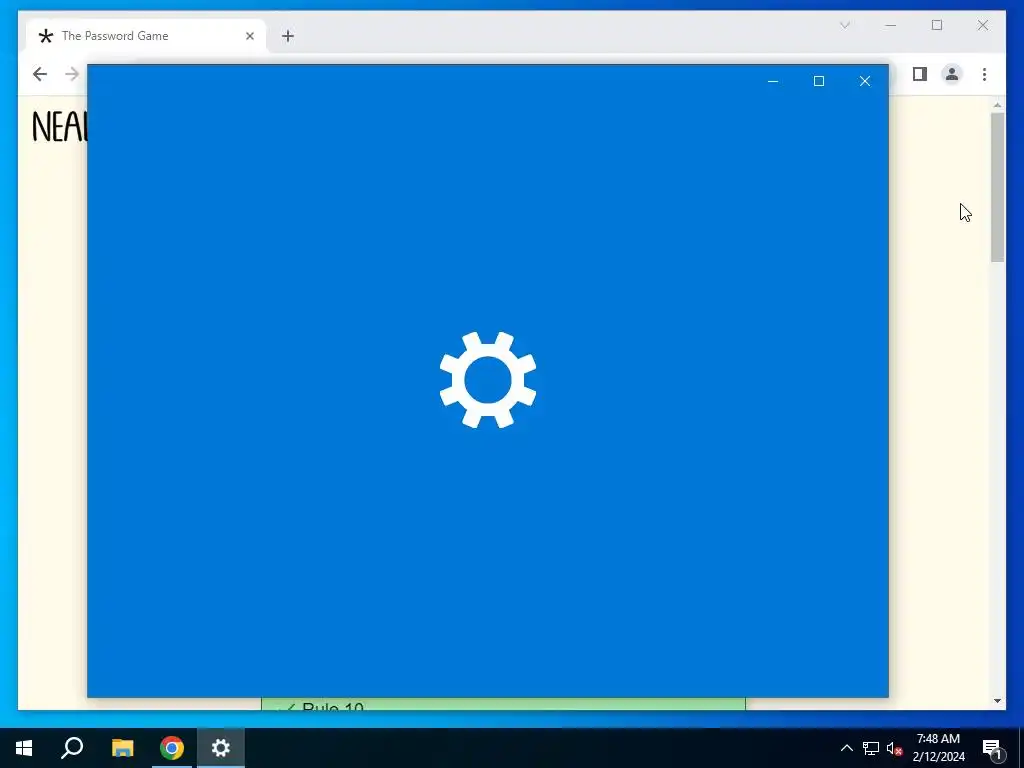The image size is (1024, 768).
Task: Open File Explorer from taskbar
Action: [122, 748]
